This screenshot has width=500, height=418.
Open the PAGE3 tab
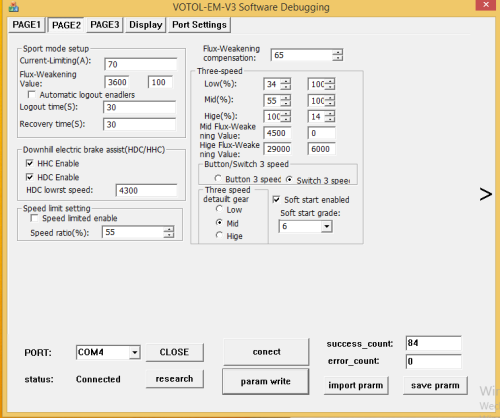tap(105, 25)
